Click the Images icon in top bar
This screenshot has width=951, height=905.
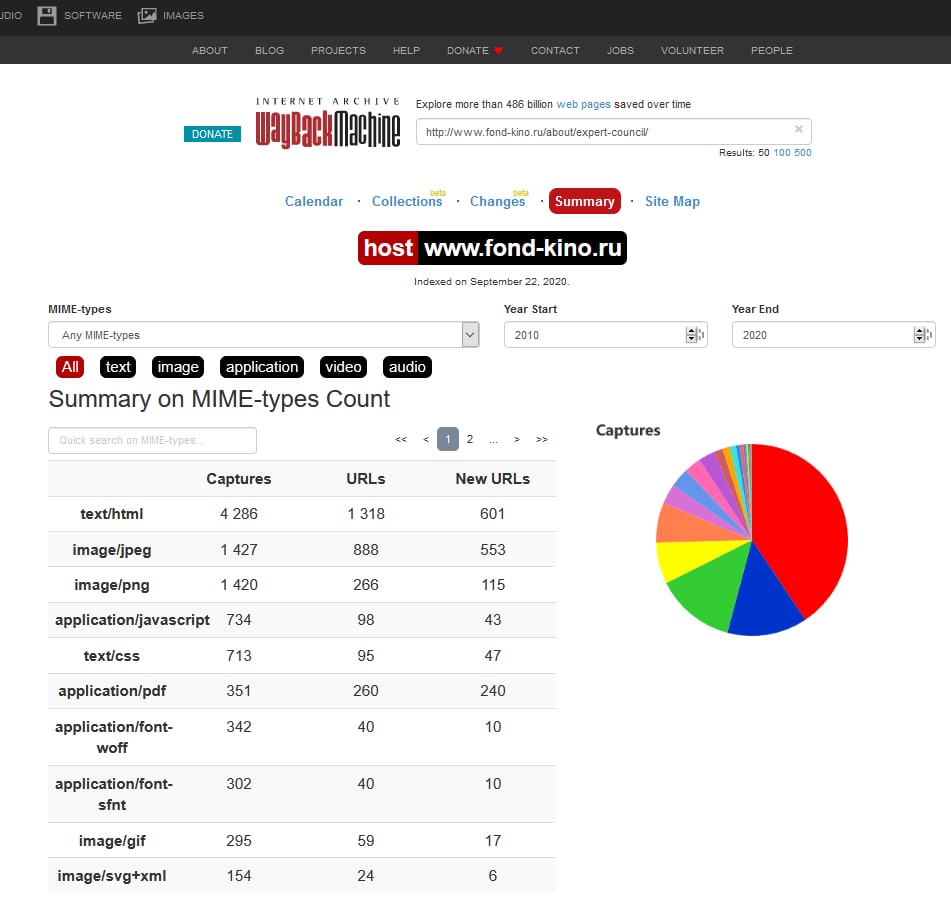[147, 16]
